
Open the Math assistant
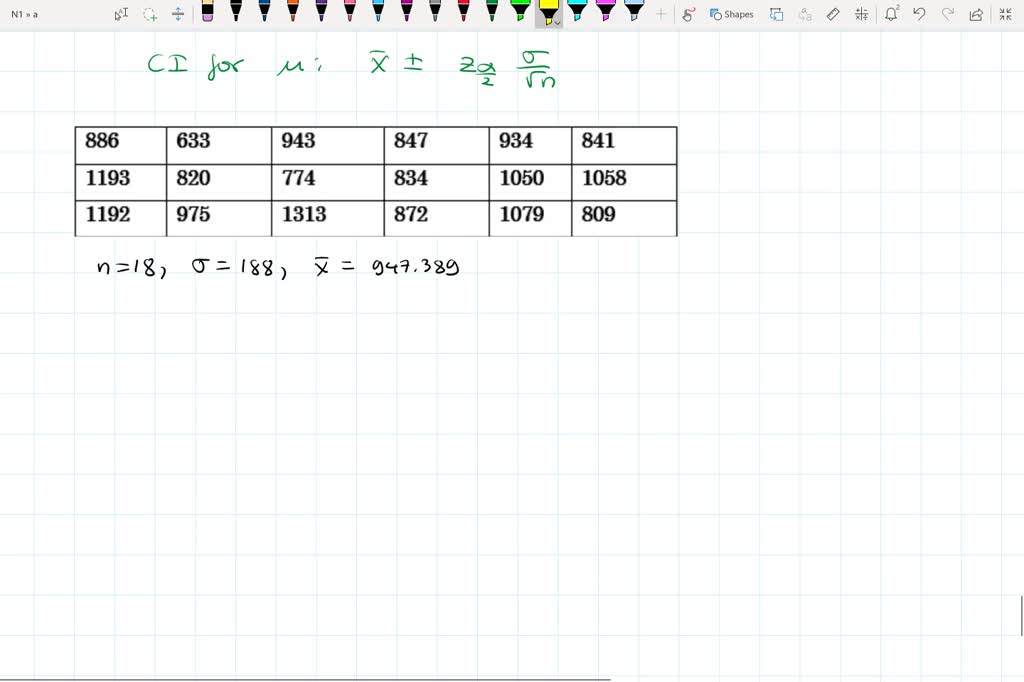(x=861, y=14)
